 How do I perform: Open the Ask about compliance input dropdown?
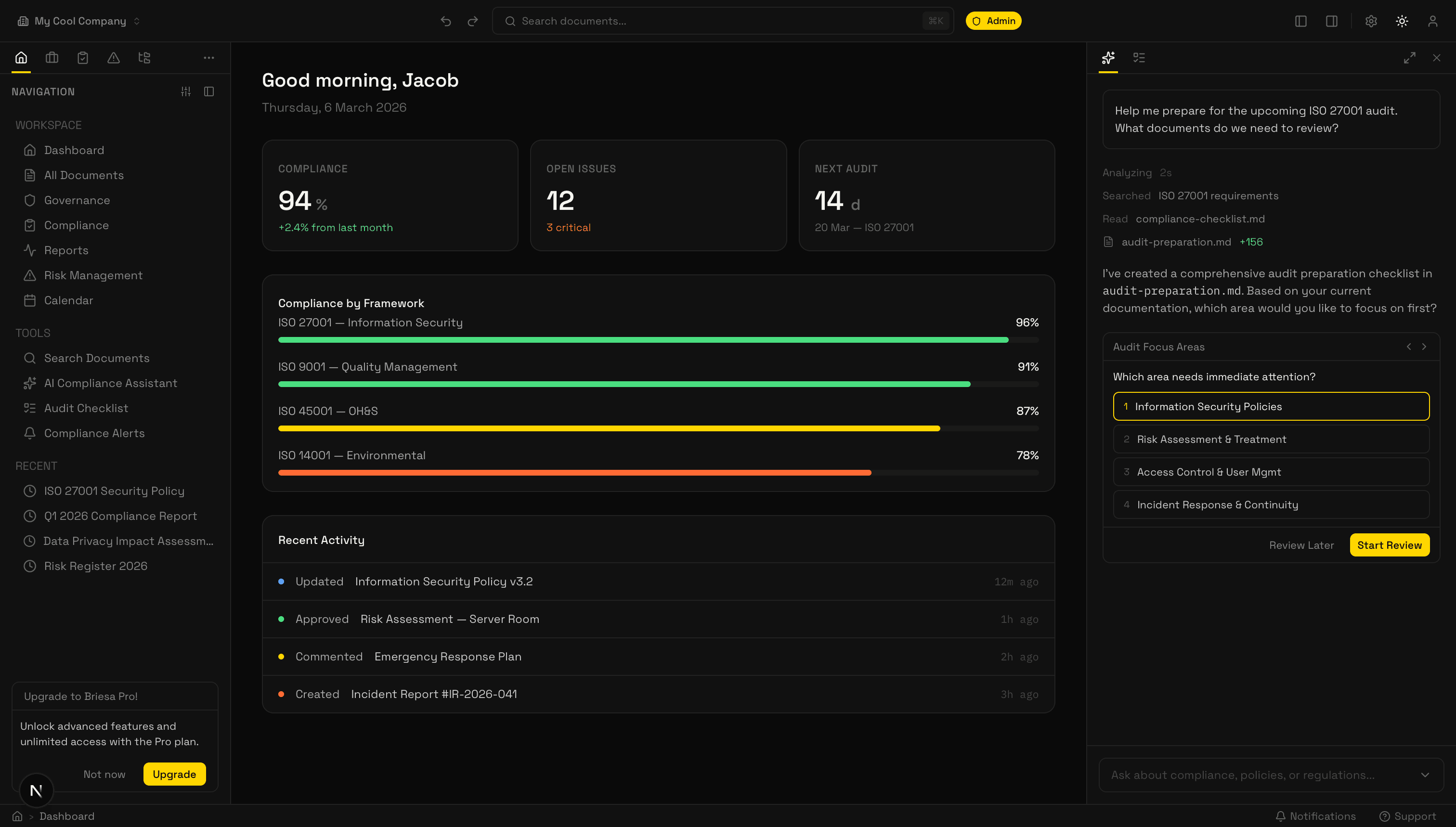pos(1425,774)
